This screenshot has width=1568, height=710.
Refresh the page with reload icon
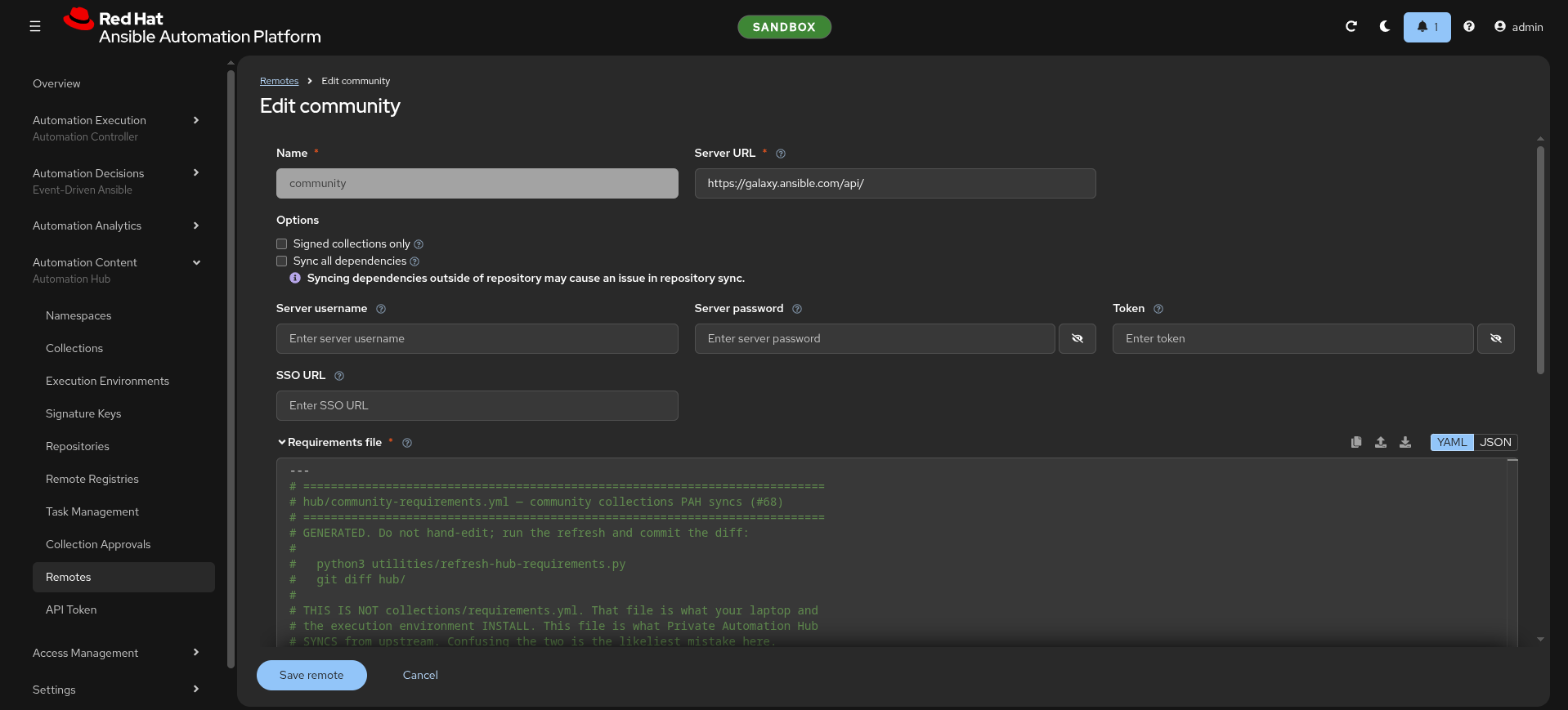1351,26
